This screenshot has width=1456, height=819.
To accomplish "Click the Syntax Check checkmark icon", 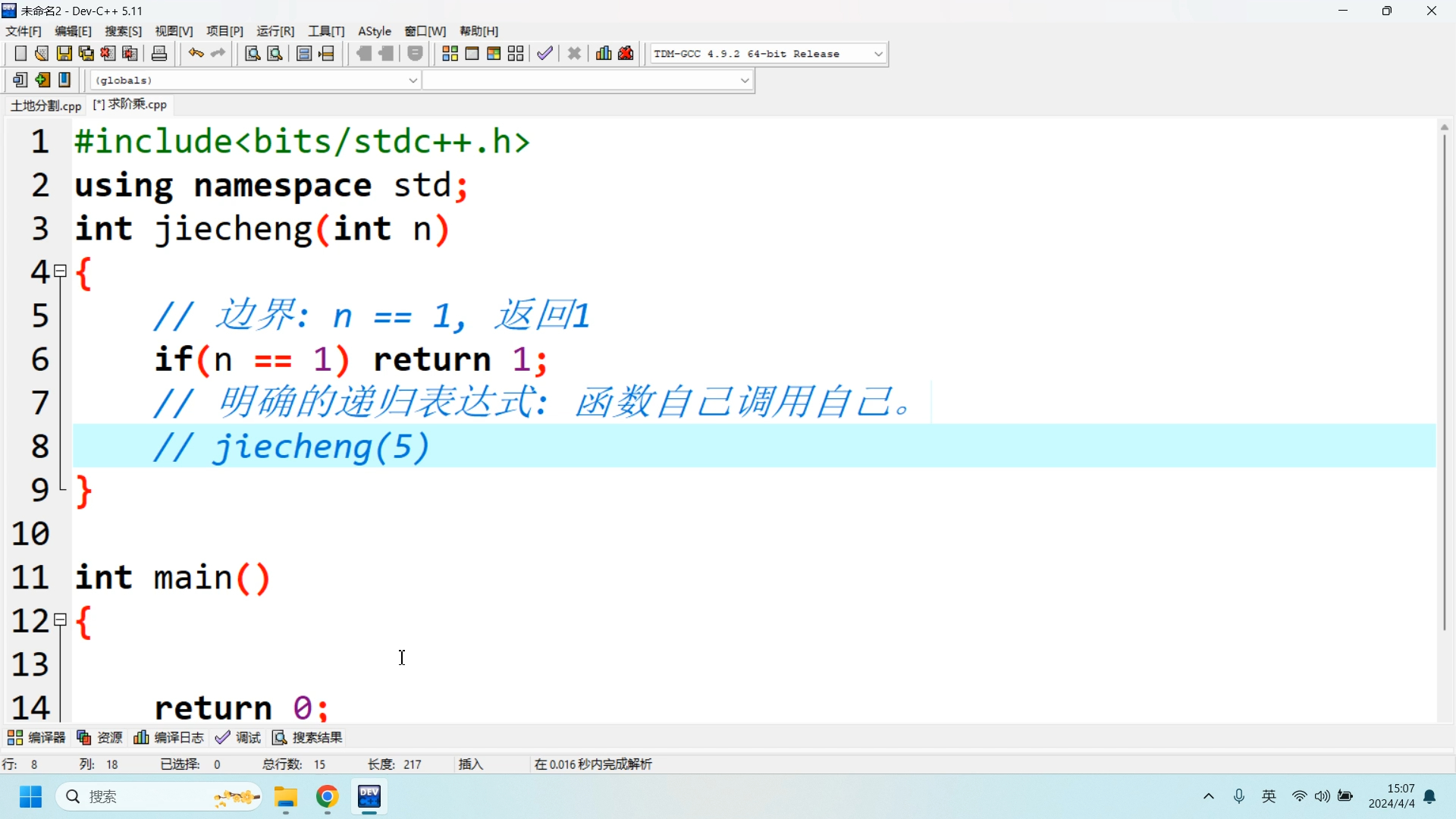I will coord(544,54).
